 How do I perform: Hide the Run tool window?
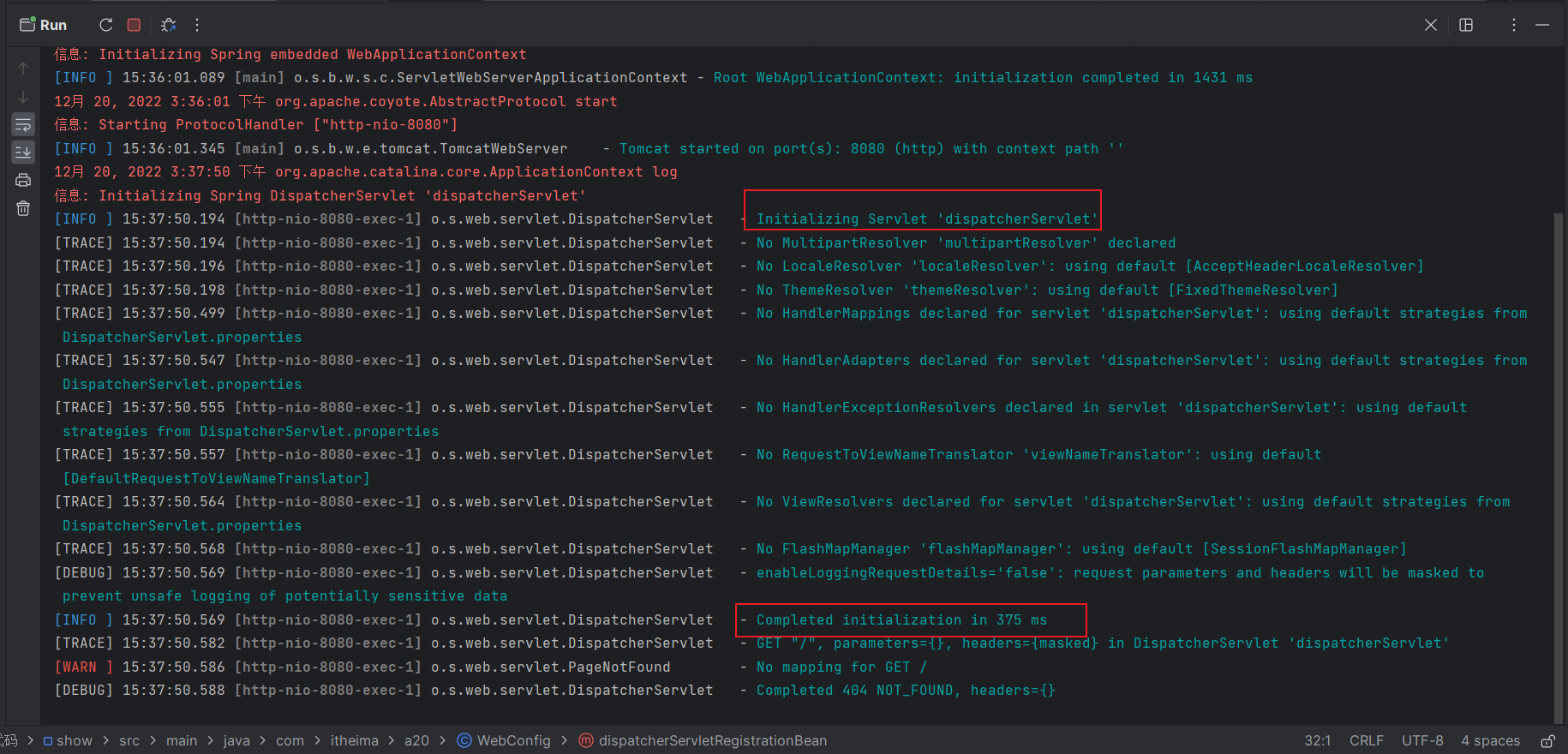[1542, 25]
